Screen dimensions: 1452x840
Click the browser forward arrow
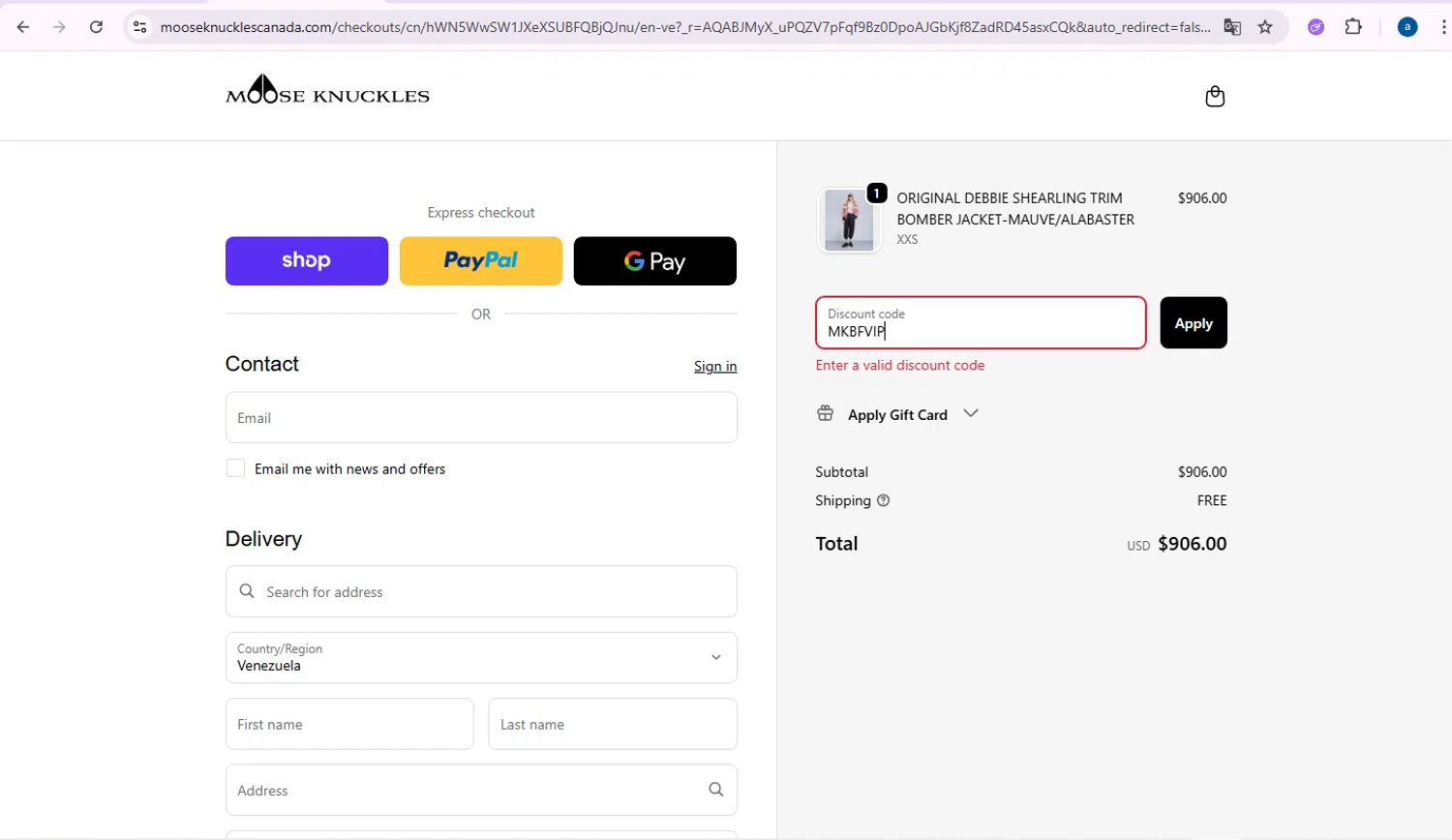pos(59,27)
